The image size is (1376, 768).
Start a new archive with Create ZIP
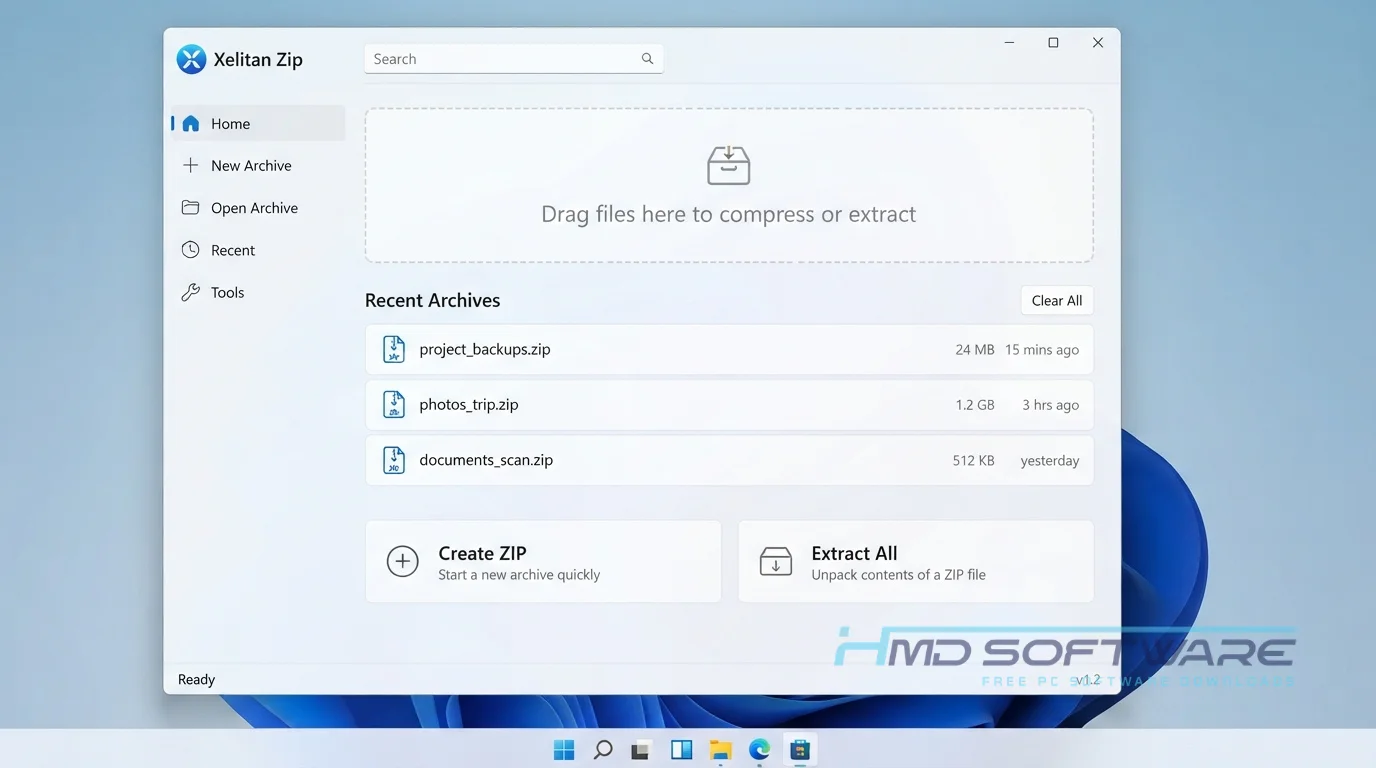click(x=543, y=561)
